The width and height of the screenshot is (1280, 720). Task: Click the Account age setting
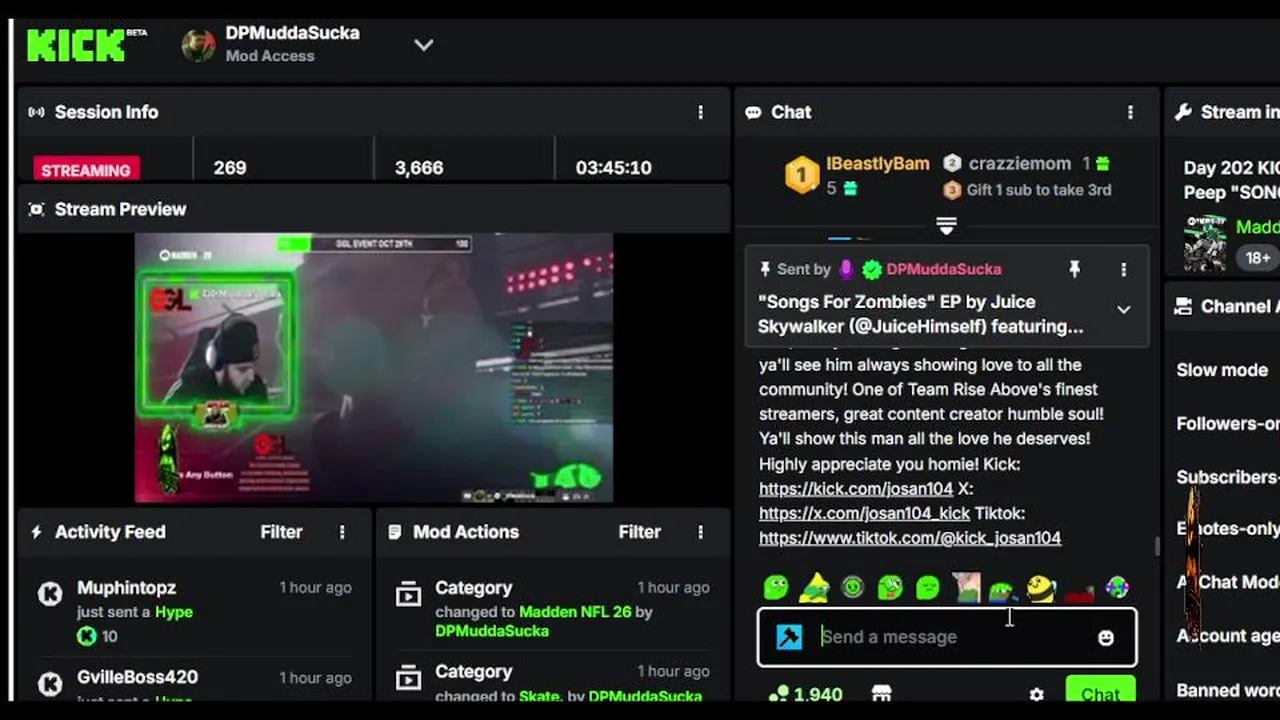point(1228,635)
